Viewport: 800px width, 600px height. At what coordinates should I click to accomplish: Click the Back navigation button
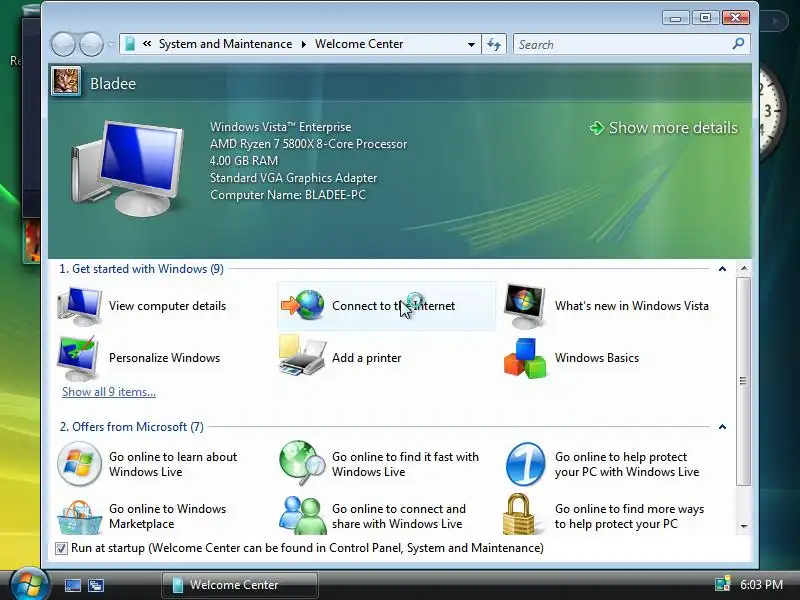pyautogui.click(x=63, y=44)
